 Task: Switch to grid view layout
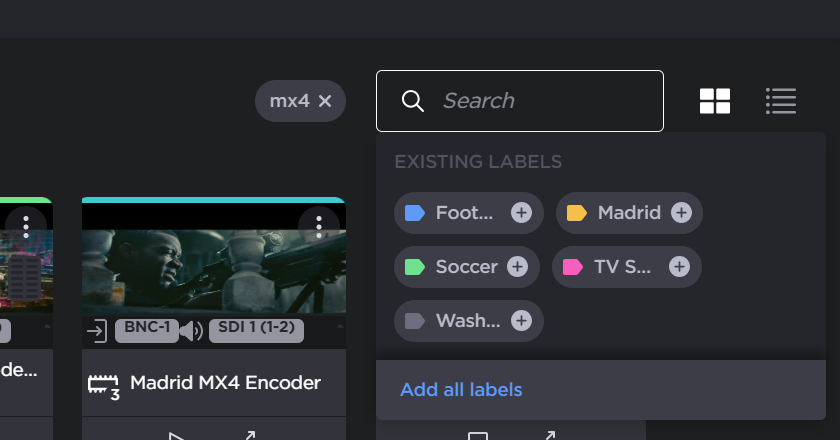[715, 101]
